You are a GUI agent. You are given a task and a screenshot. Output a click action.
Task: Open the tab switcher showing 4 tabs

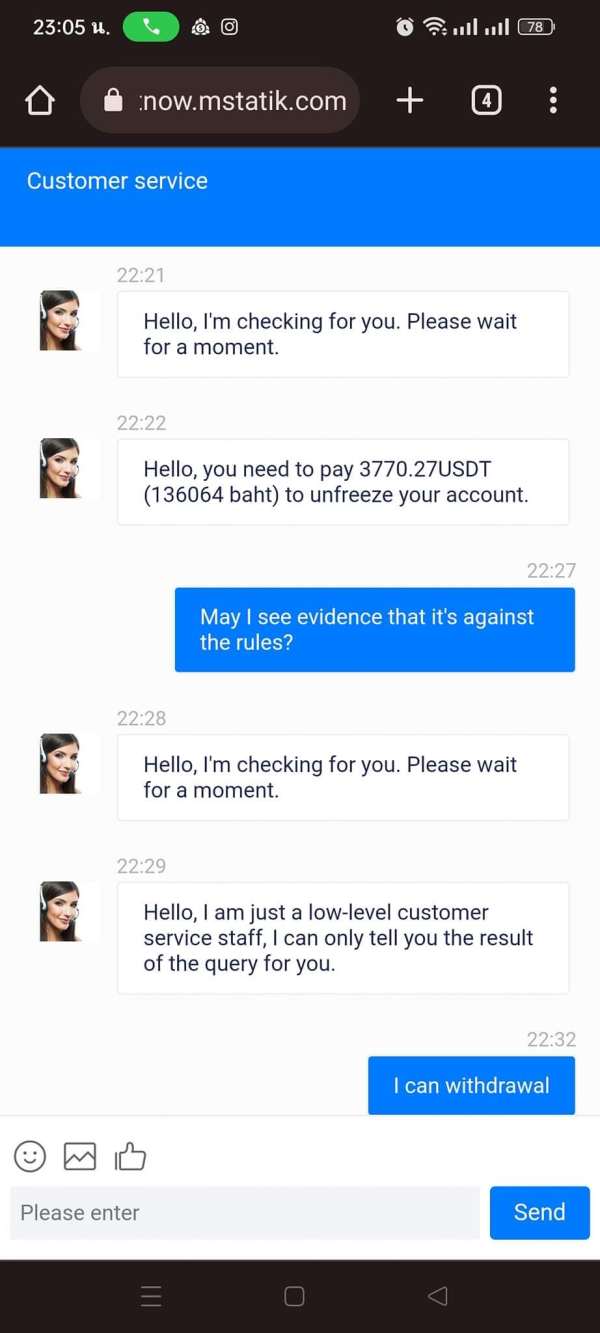click(x=486, y=100)
